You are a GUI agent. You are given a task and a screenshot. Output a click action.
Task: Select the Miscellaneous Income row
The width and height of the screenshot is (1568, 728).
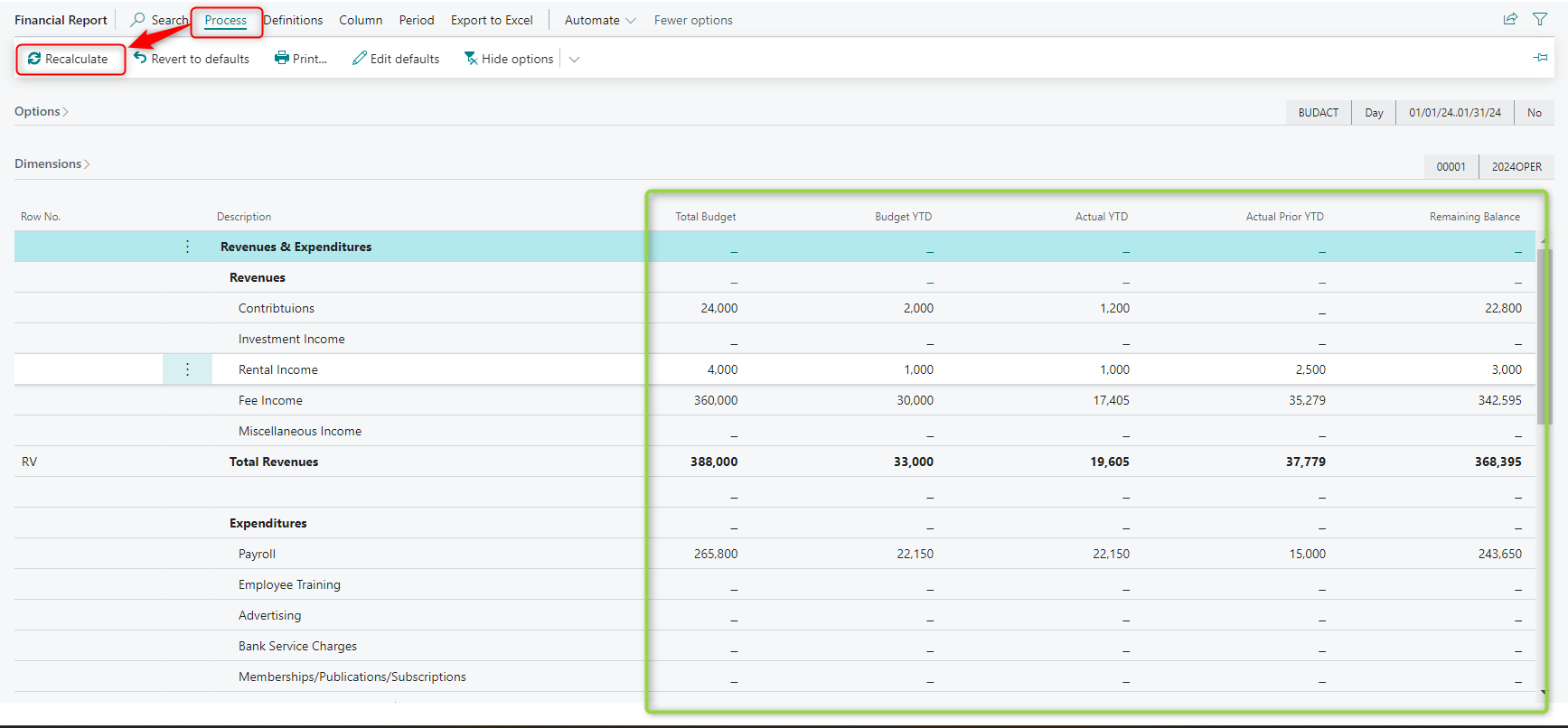tap(775, 431)
